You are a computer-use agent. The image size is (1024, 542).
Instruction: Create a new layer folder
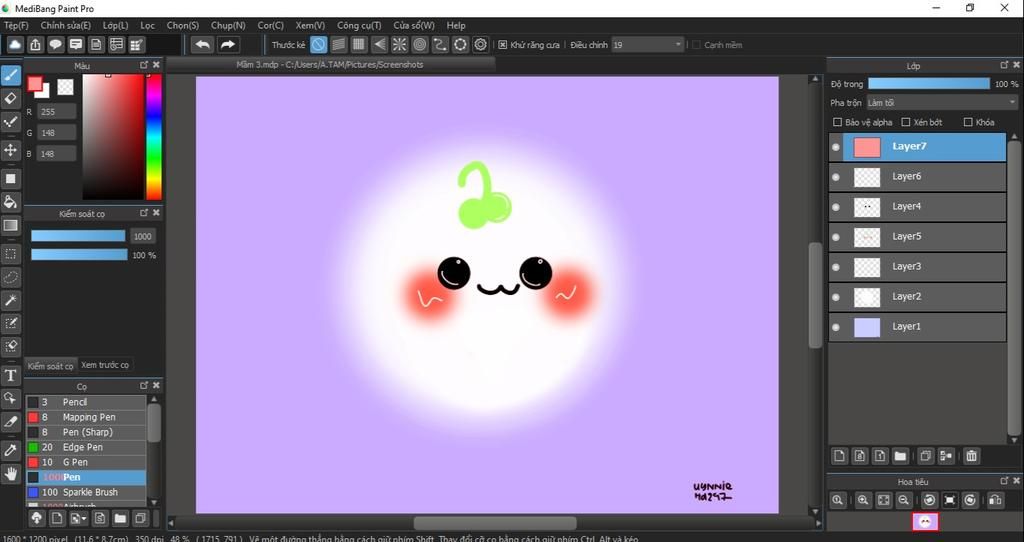(900, 456)
